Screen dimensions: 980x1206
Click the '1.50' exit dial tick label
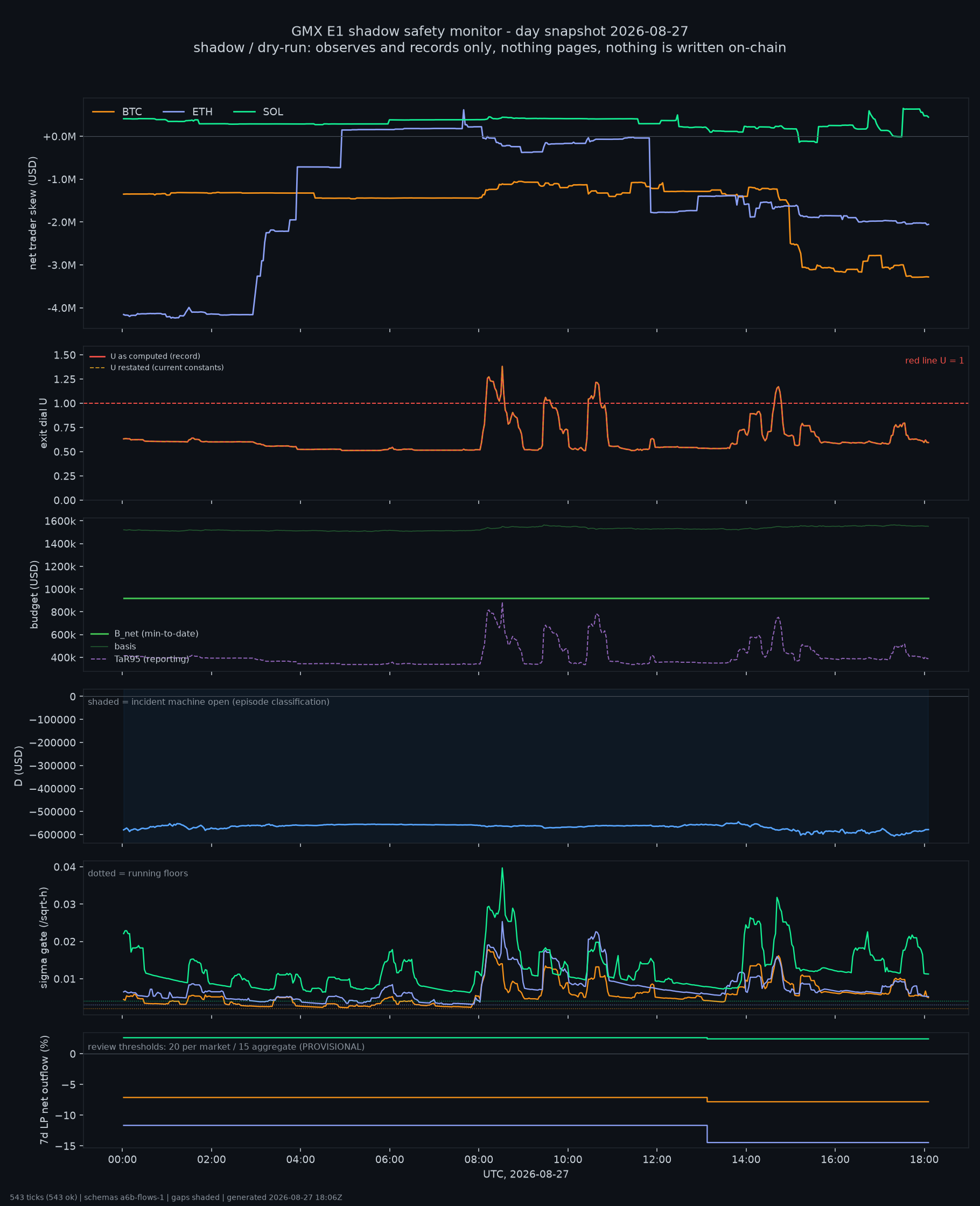coord(65,355)
